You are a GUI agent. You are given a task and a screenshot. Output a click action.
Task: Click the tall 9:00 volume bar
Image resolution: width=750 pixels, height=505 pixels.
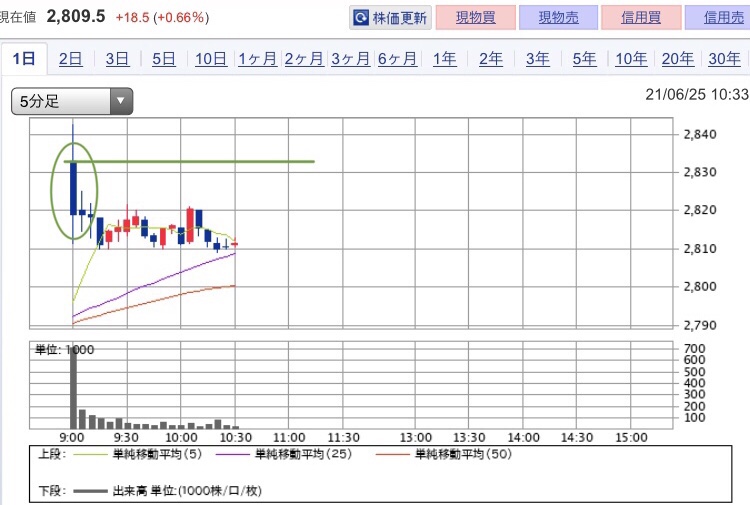[x=73, y=389]
